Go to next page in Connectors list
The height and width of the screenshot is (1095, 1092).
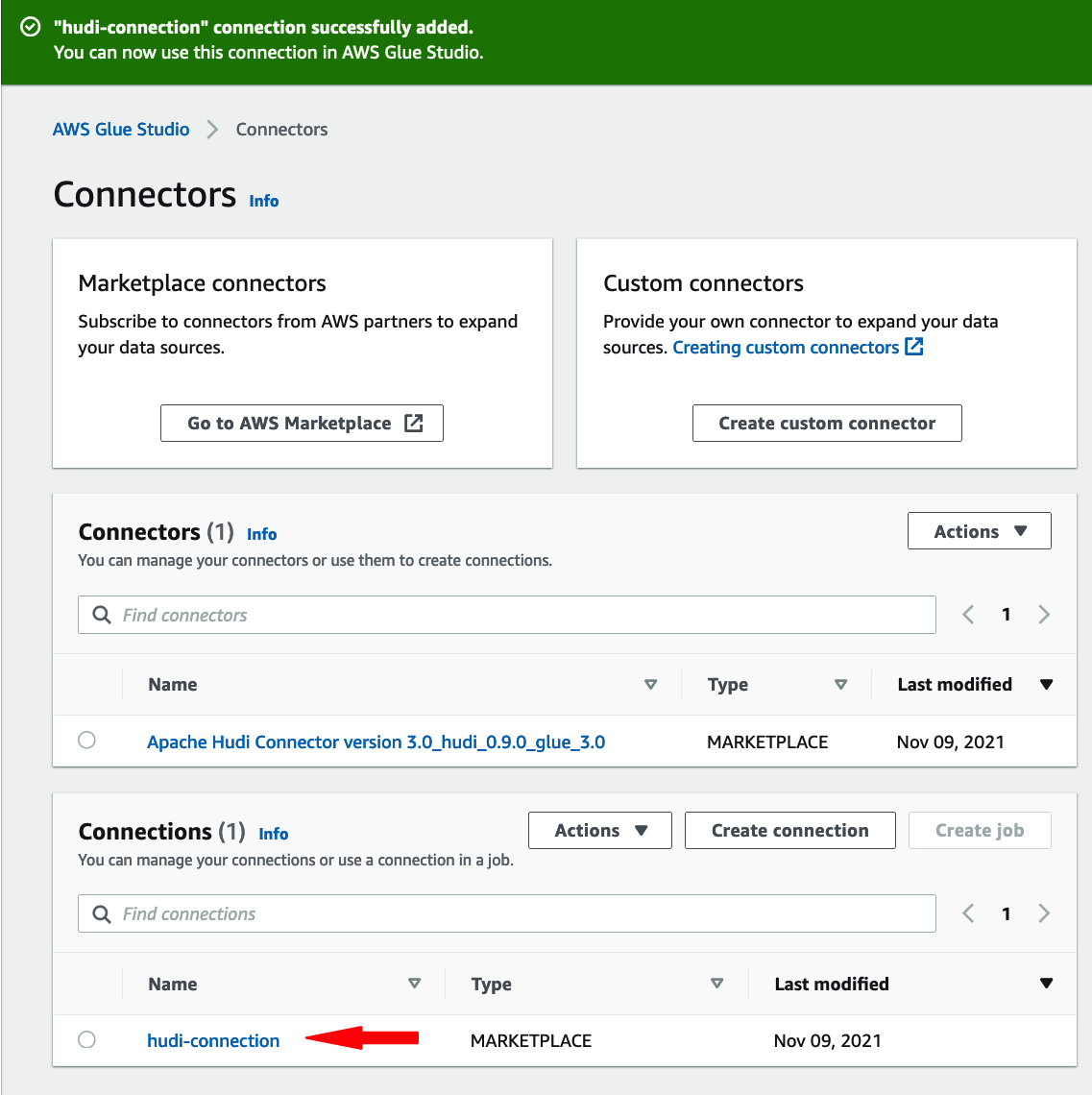coord(1044,615)
